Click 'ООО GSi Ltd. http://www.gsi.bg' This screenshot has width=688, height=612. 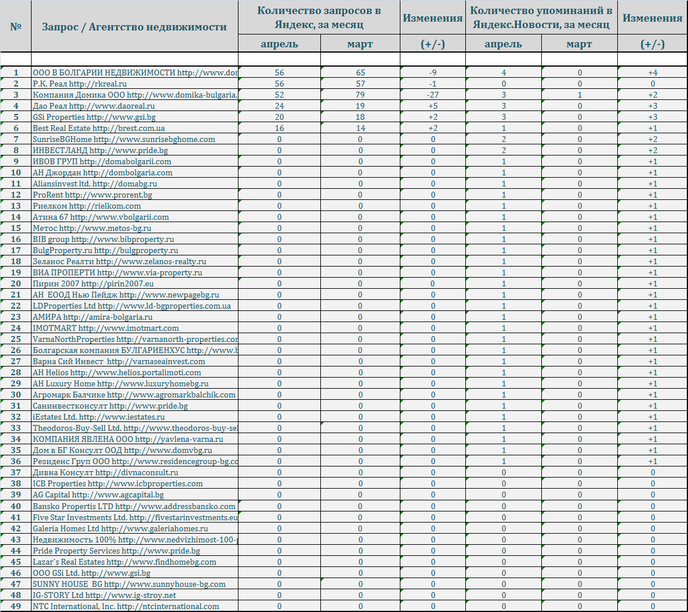tap(135, 573)
